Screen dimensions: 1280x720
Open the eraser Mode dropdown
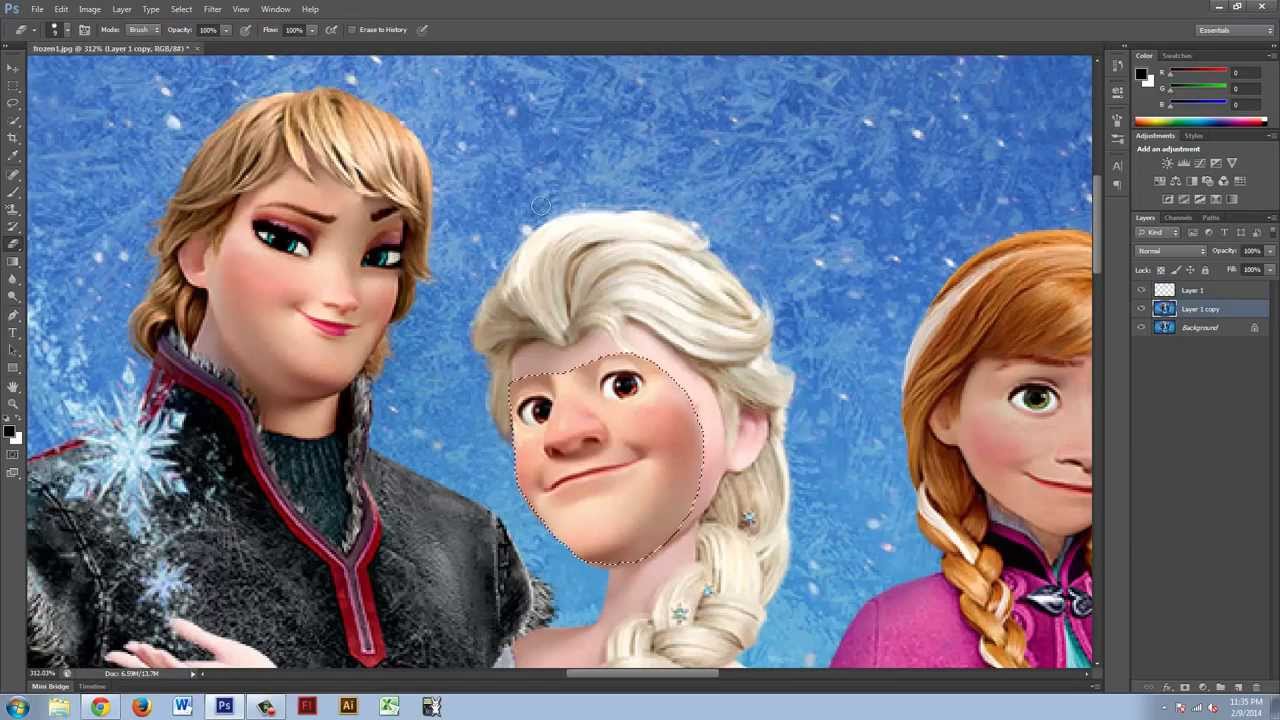(x=143, y=30)
